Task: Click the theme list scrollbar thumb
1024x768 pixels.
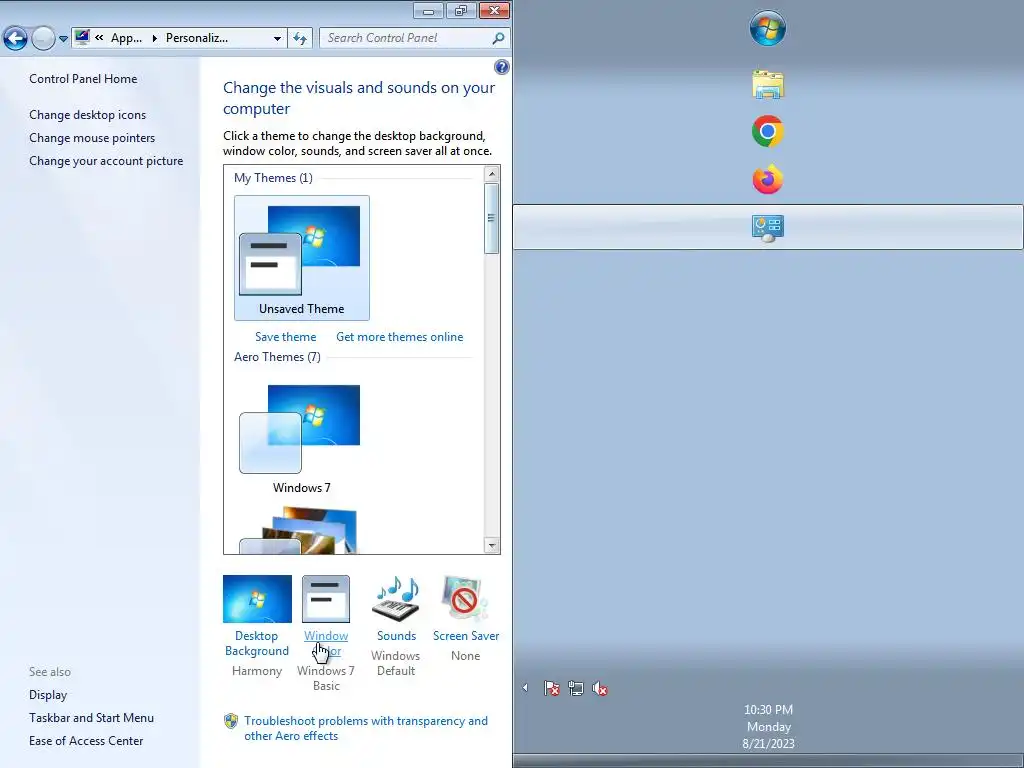Action: point(492,218)
